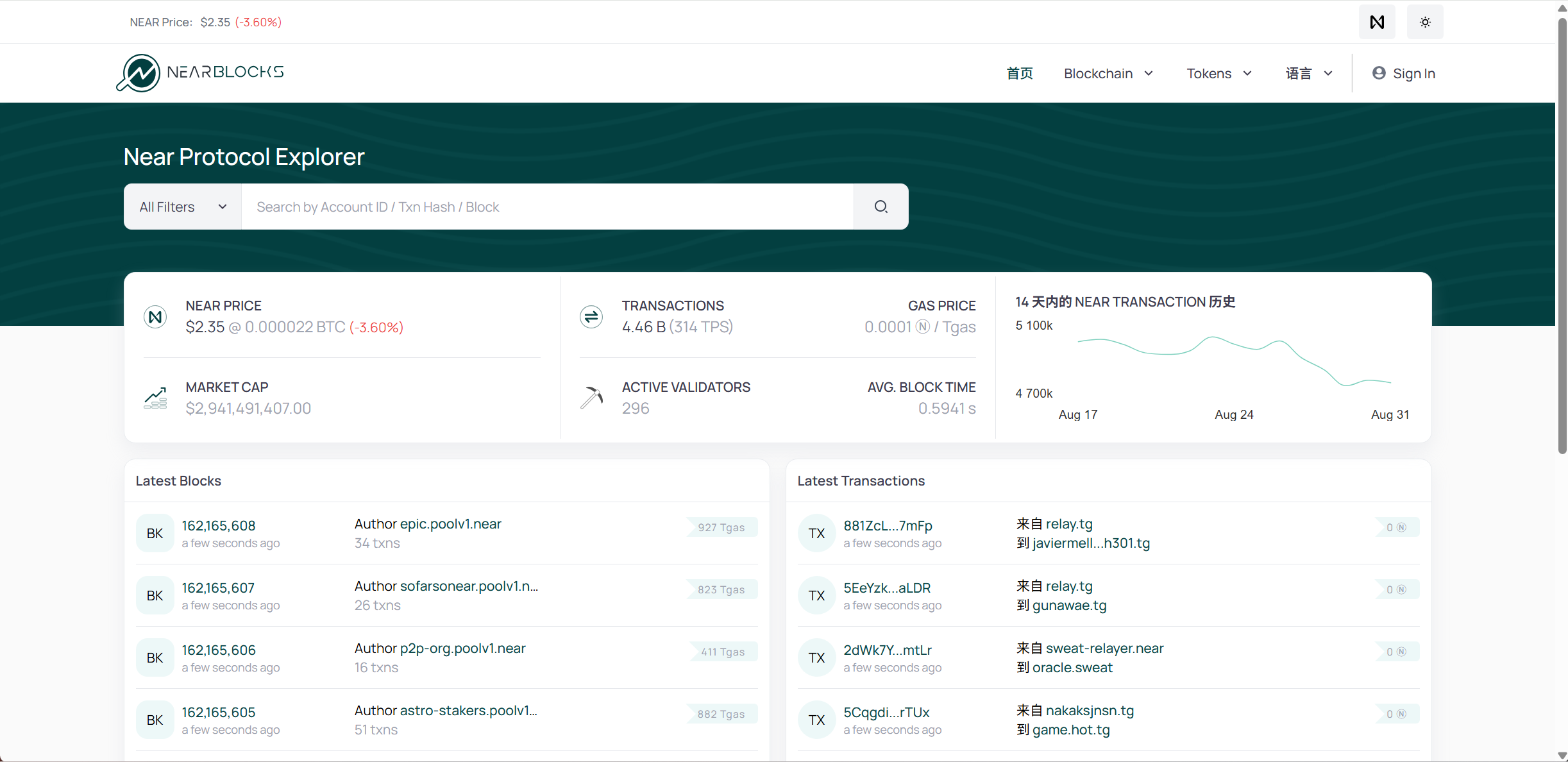This screenshot has height=762, width=1568.
Task: Click the 34 txns count
Action: tap(377, 543)
